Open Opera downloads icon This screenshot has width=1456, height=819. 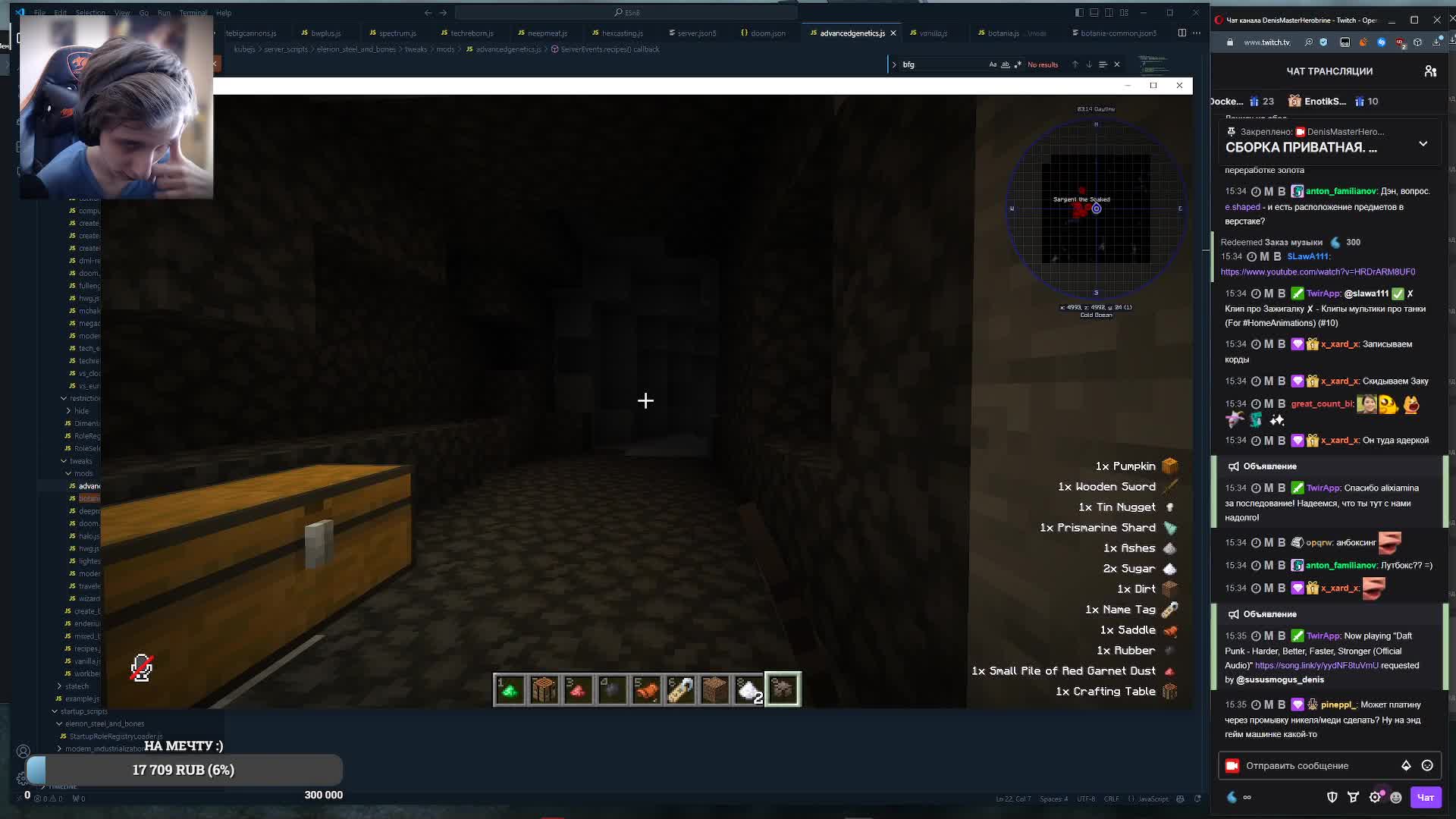tap(1436, 42)
